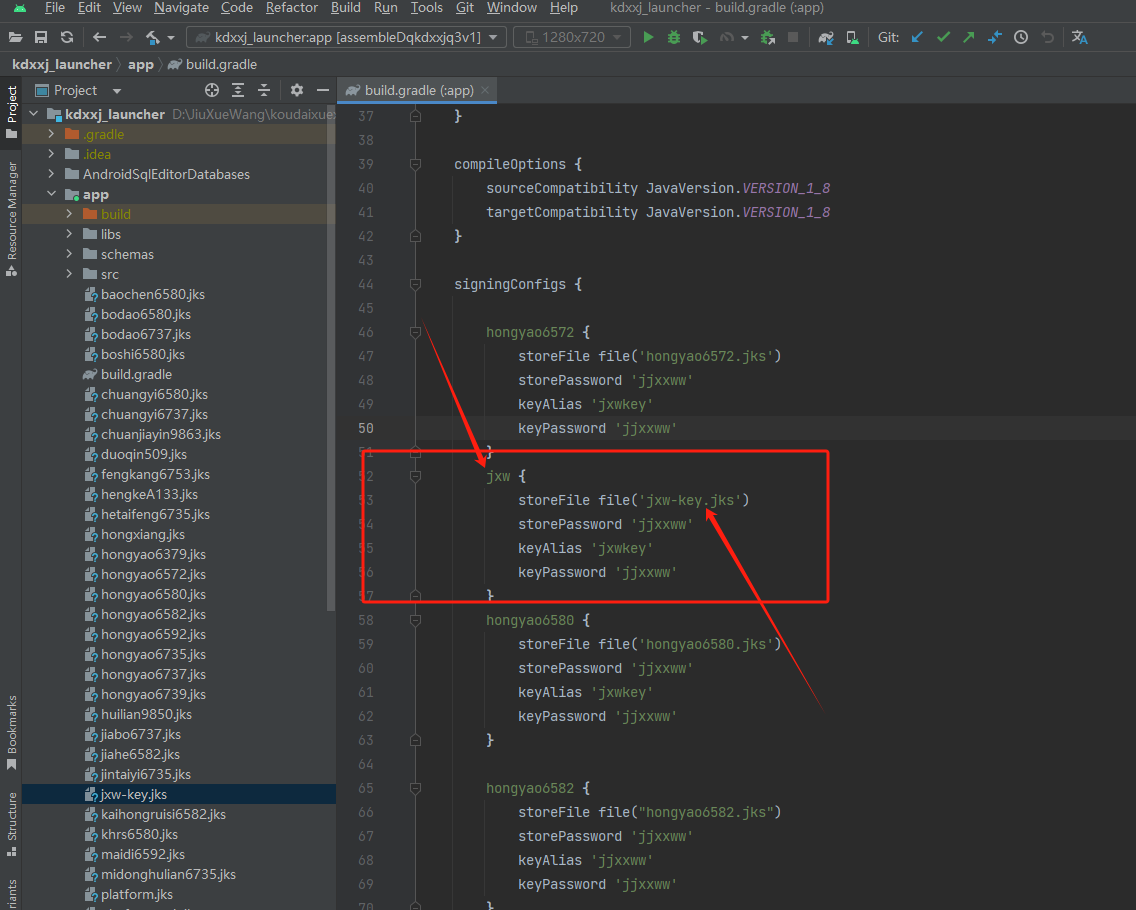Open the Build menu

click(345, 8)
